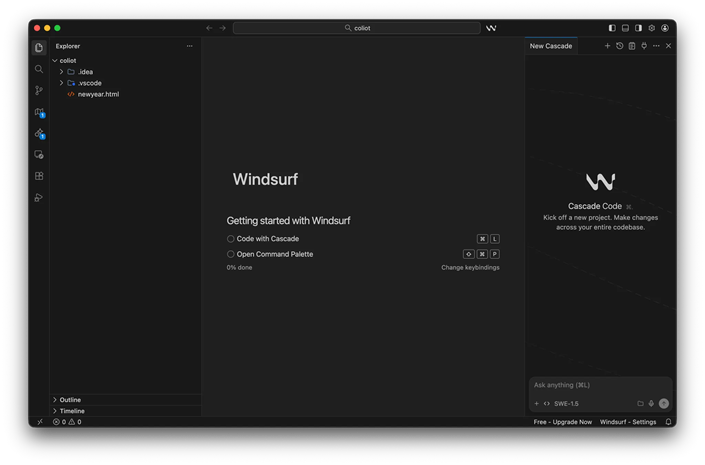The width and height of the screenshot is (705, 465).
Task: Click the Windsurf logo next to search bar
Action: click(x=491, y=28)
